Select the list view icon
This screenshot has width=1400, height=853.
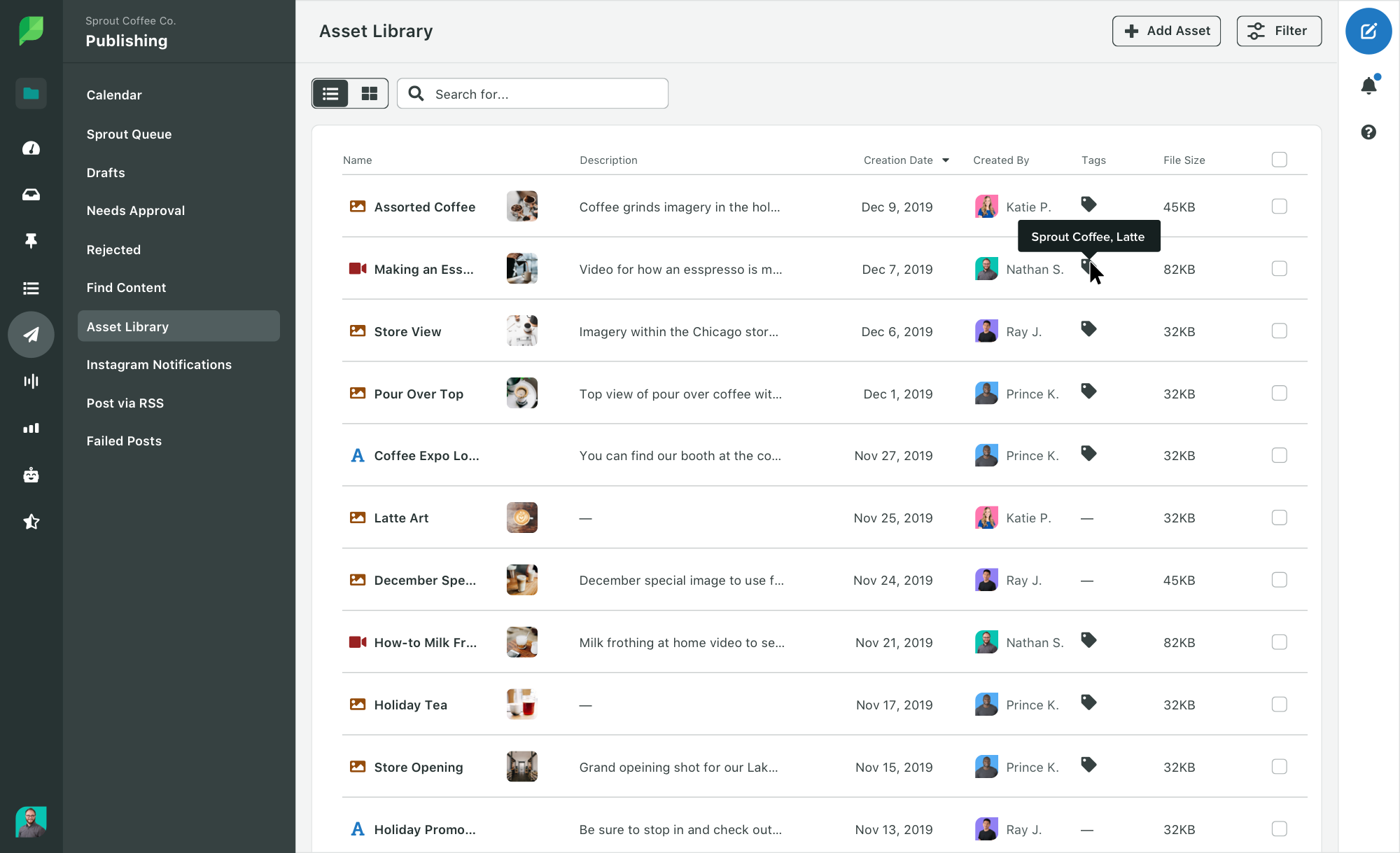331,93
